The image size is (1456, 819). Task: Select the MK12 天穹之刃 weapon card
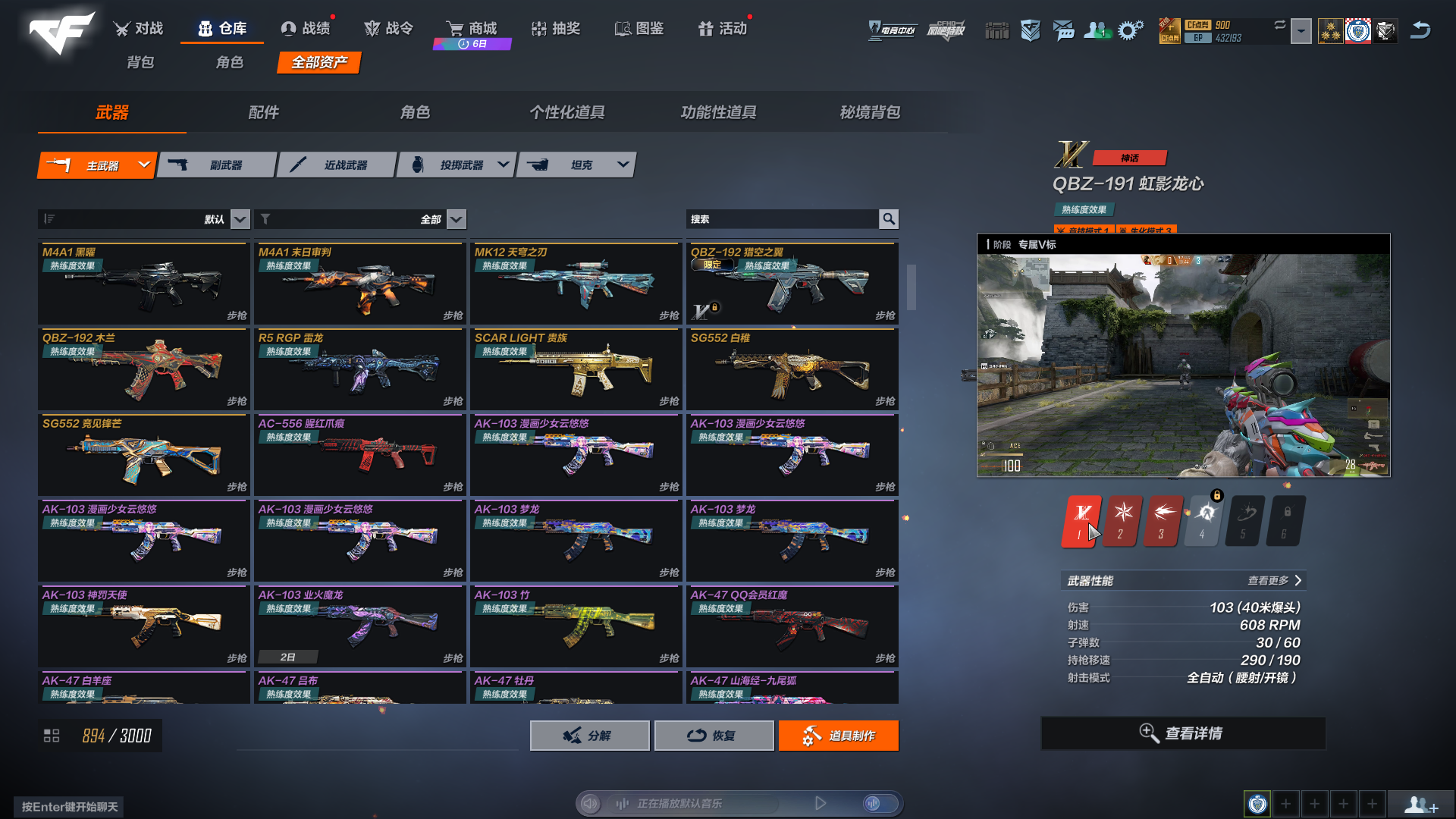click(576, 284)
